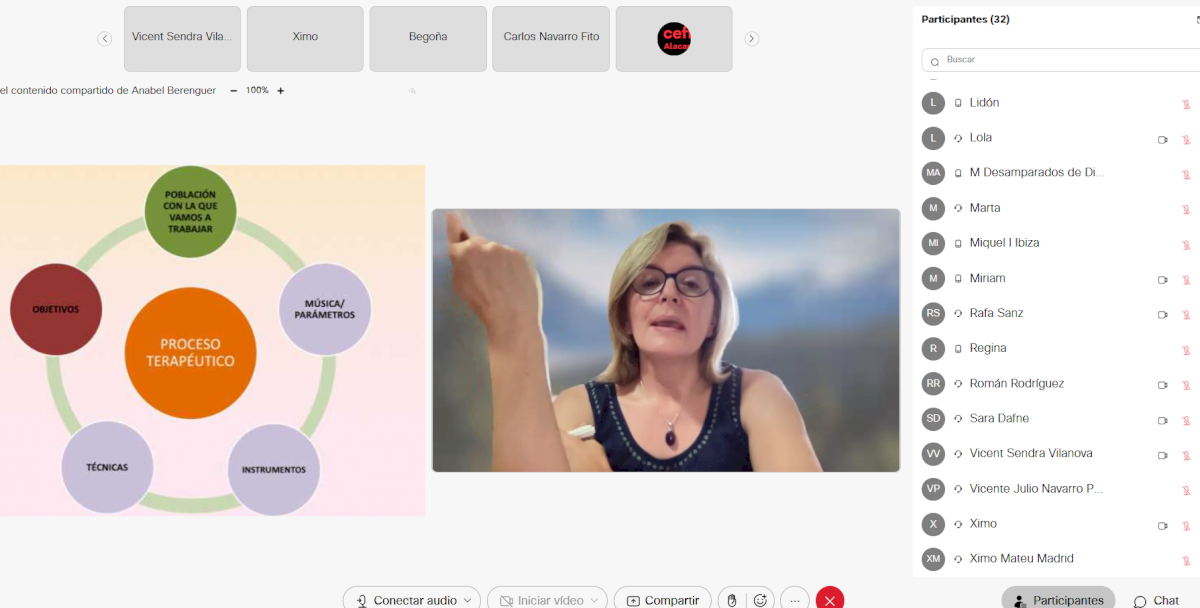Zoom in shared content with plus

[x=281, y=91]
